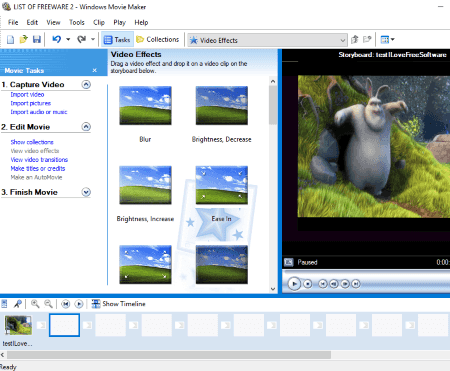Click View video transitions link
The image size is (450, 371).
39,160
